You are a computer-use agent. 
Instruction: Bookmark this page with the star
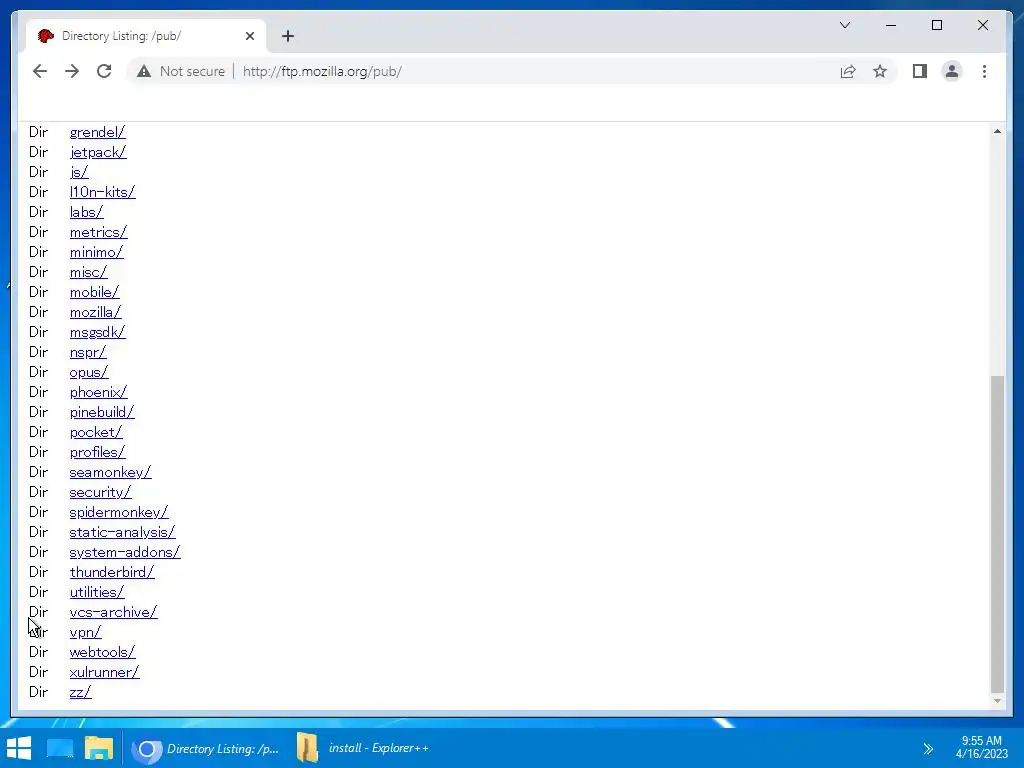pyautogui.click(x=880, y=71)
